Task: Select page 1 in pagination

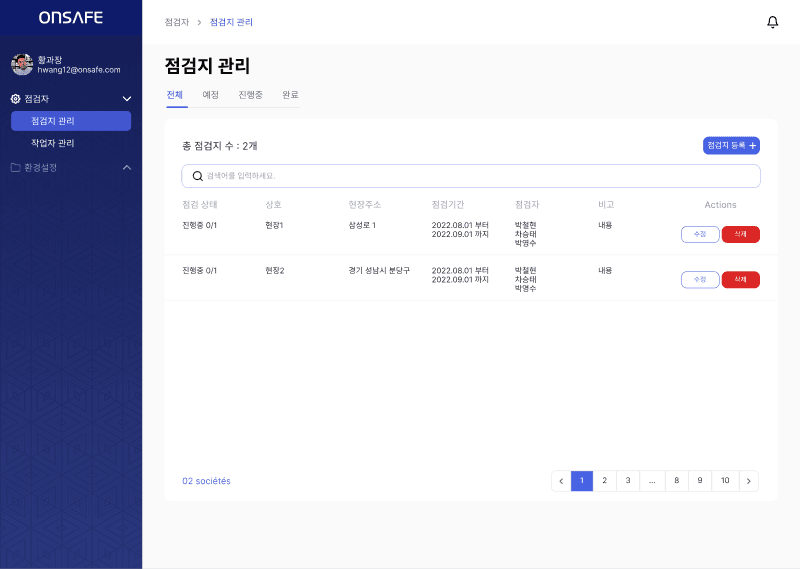Action: pos(582,481)
